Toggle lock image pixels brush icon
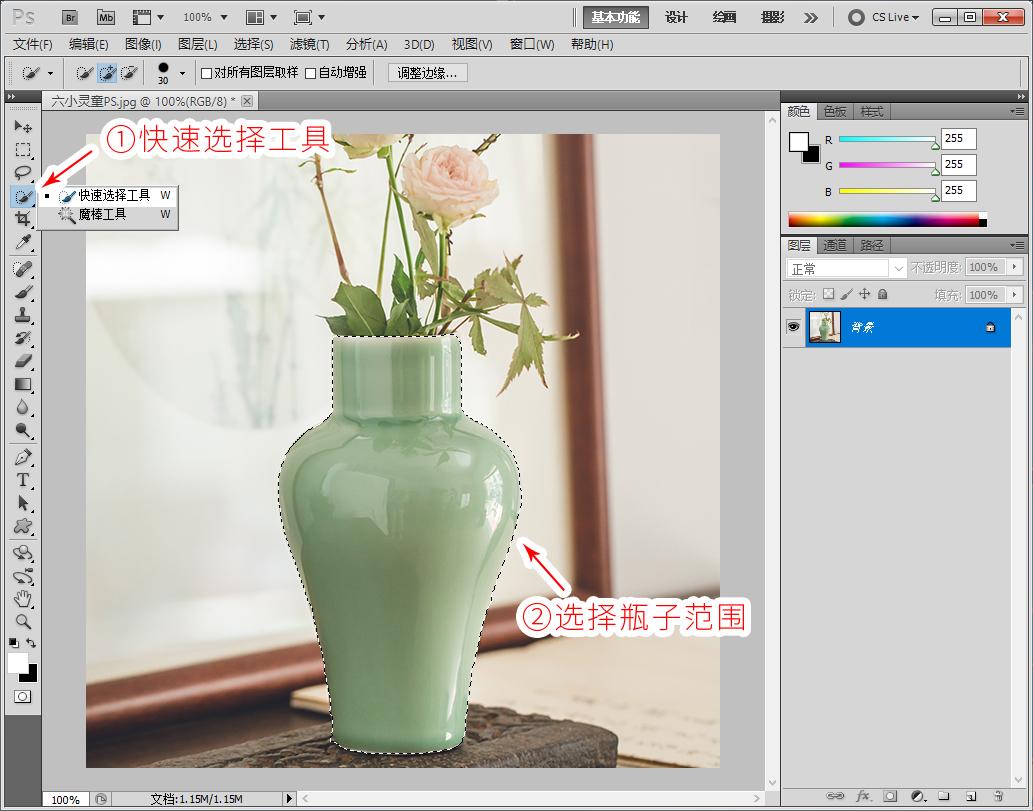This screenshot has width=1033, height=811. point(847,294)
